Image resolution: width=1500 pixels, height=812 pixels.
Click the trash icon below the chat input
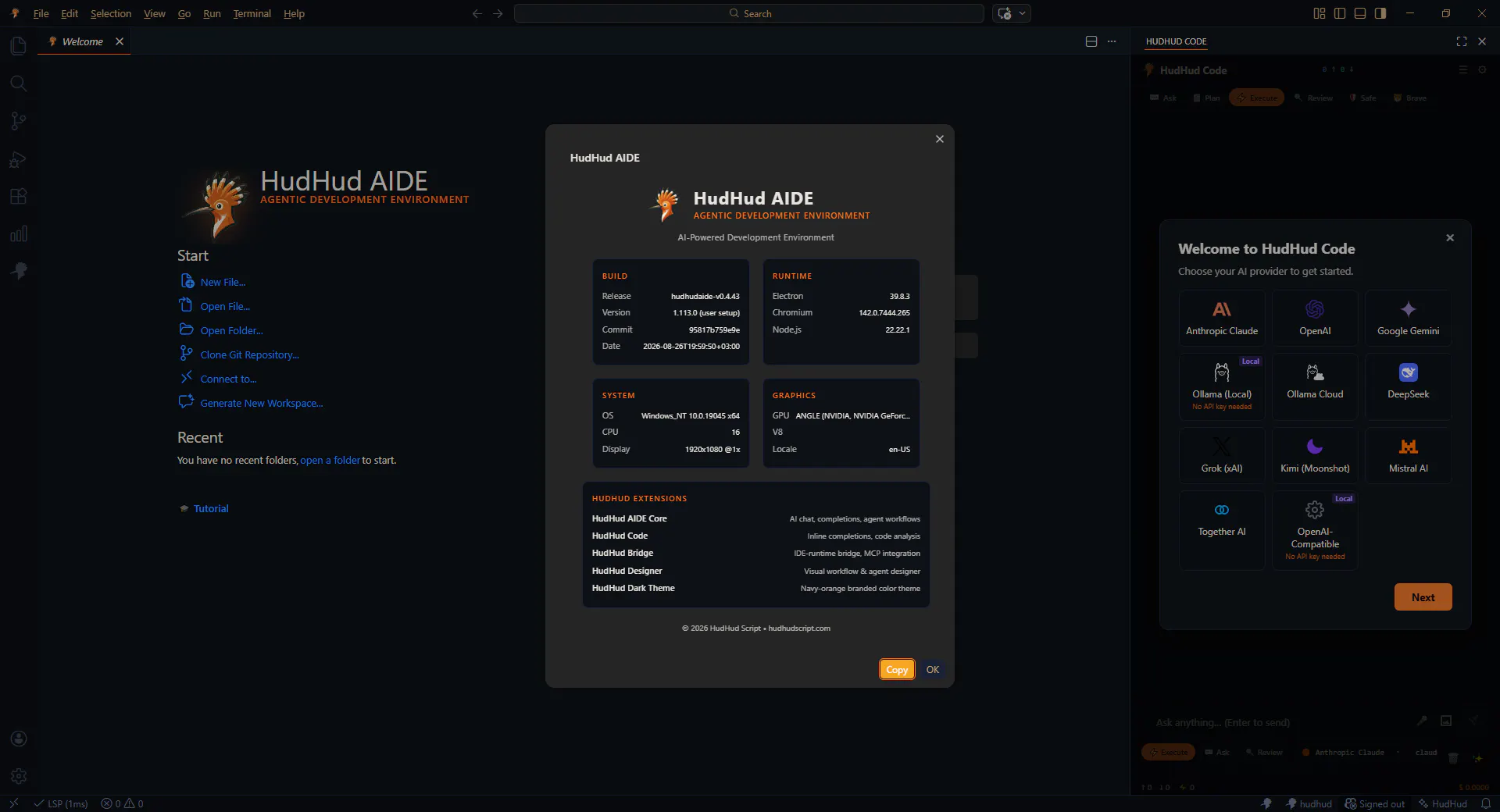(1453, 757)
